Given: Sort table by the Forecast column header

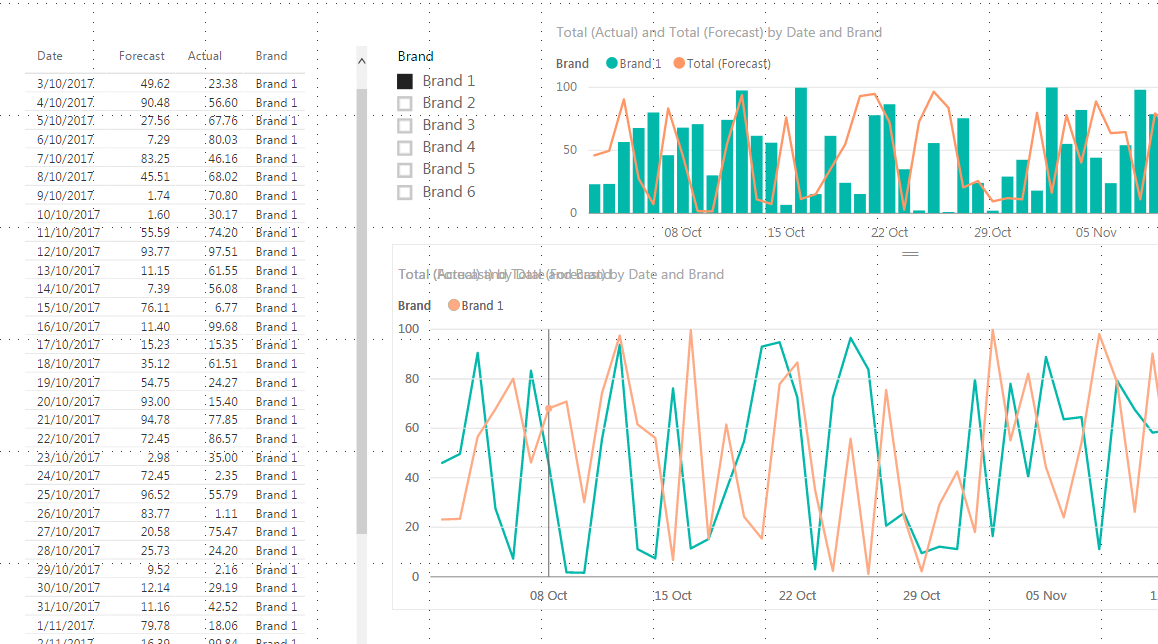Looking at the screenshot, I should tap(142, 56).
